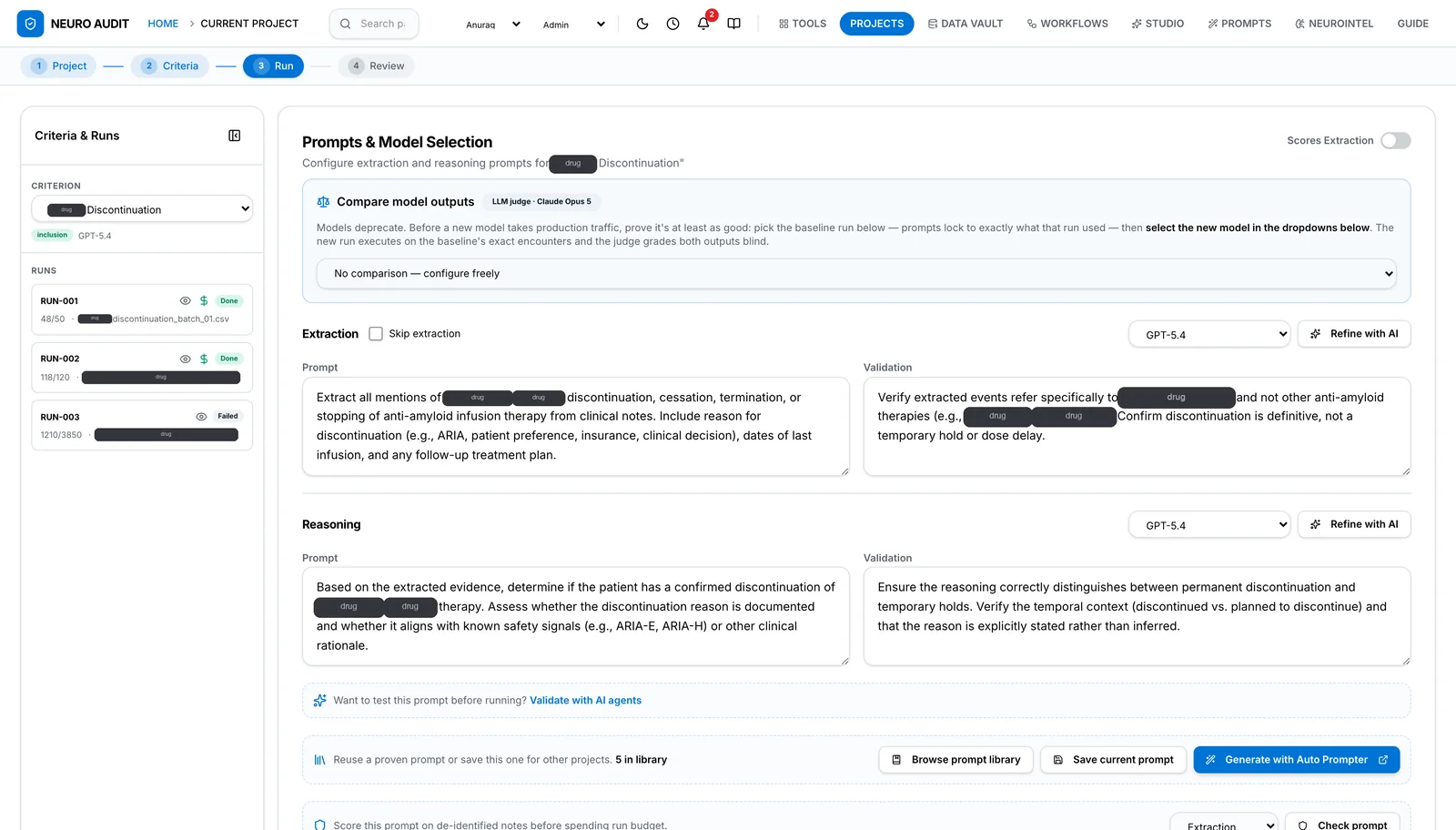Image resolution: width=1456 pixels, height=830 pixels.
Task: Toggle Scores Extraction switch
Action: point(1395,140)
